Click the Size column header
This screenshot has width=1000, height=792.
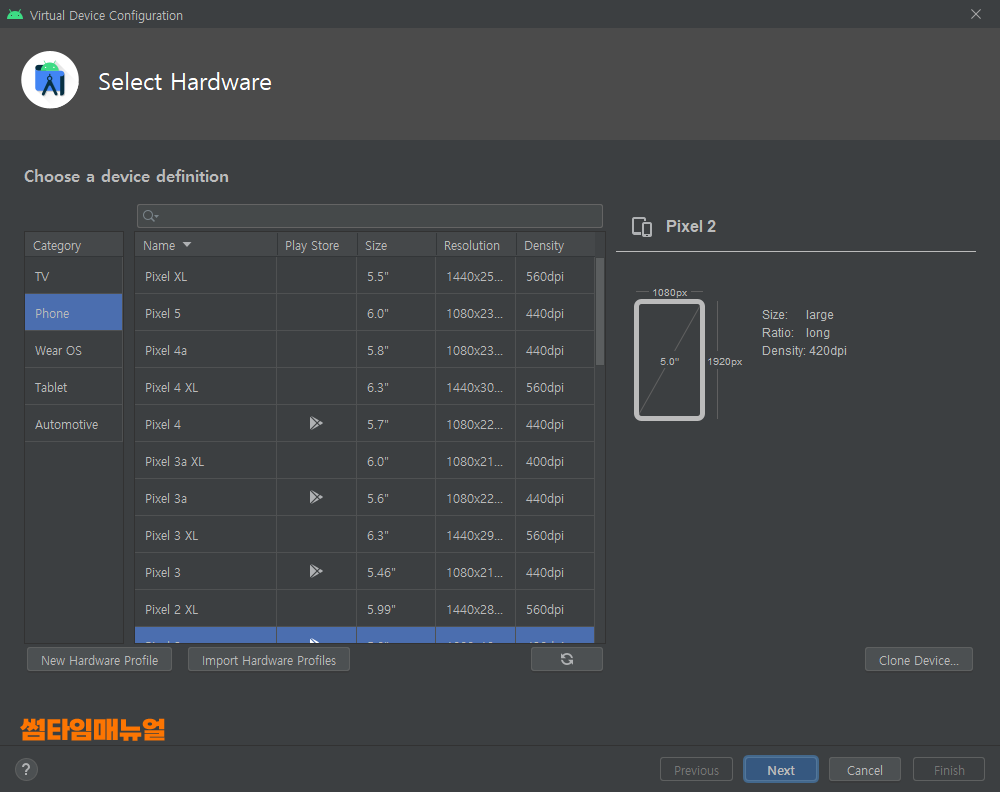(396, 245)
